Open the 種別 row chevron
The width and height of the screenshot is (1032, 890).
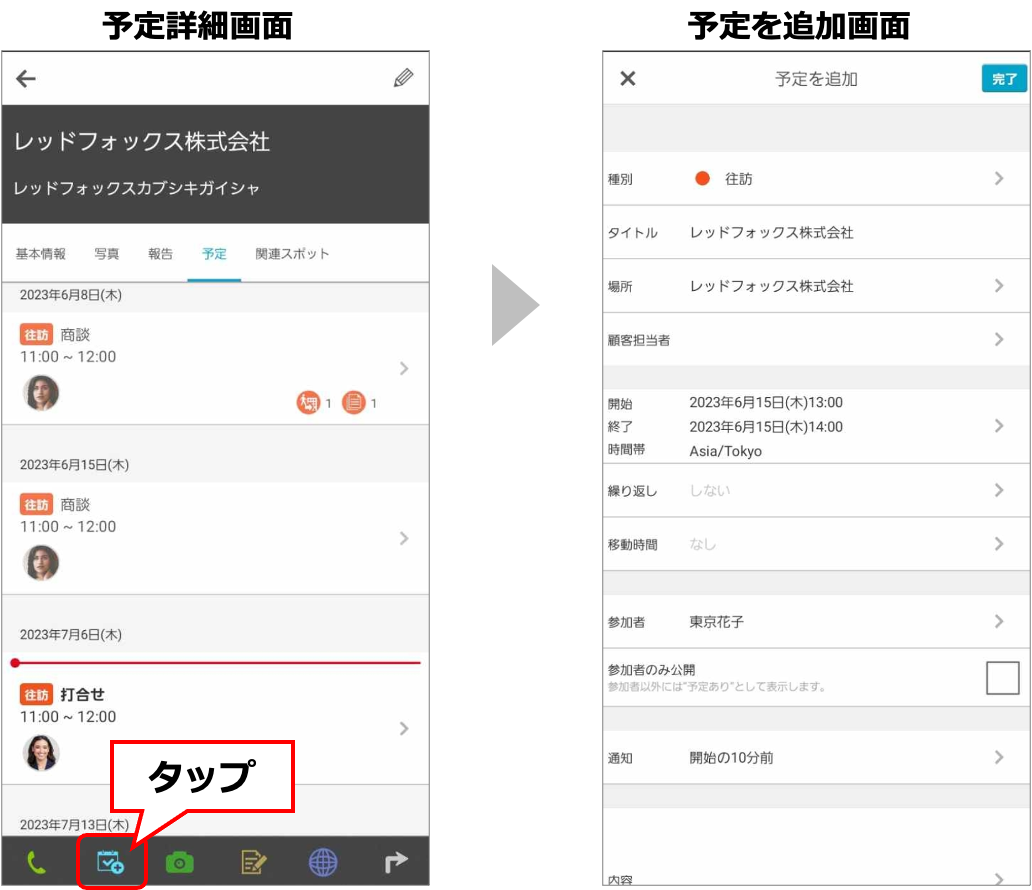click(999, 178)
